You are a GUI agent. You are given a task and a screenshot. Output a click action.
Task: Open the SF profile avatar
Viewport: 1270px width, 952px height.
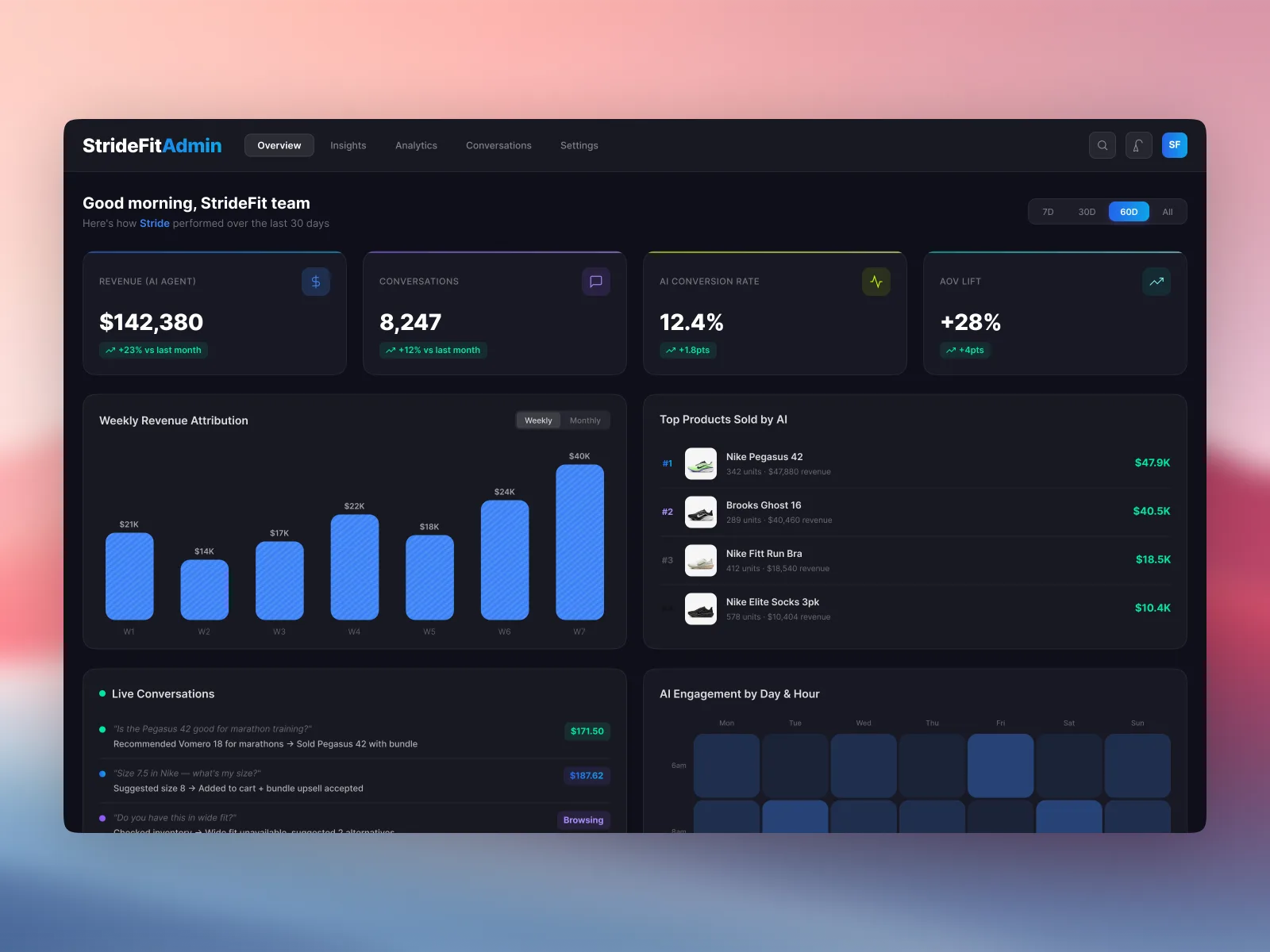[x=1175, y=145]
